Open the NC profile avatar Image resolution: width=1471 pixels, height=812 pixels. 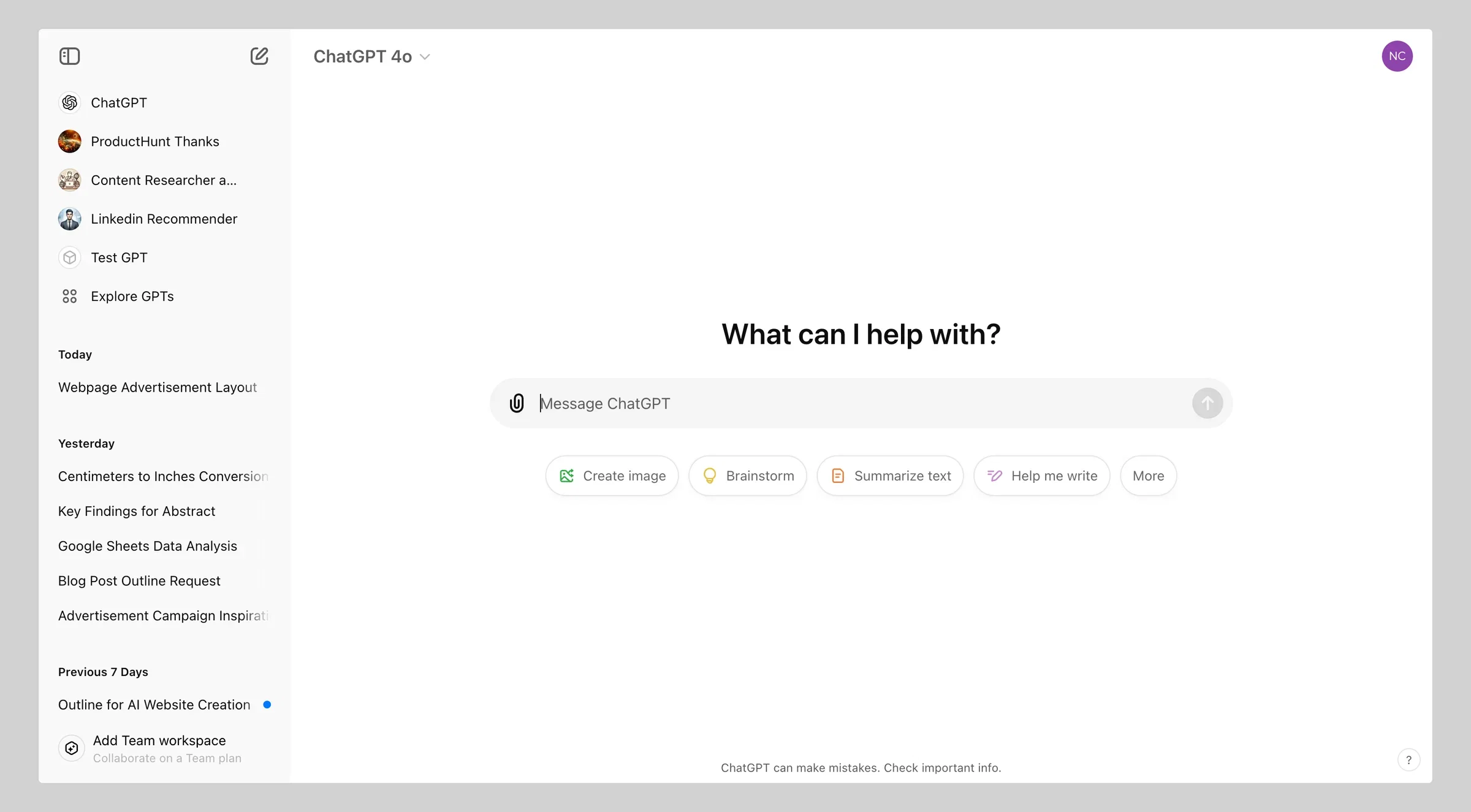pos(1397,56)
